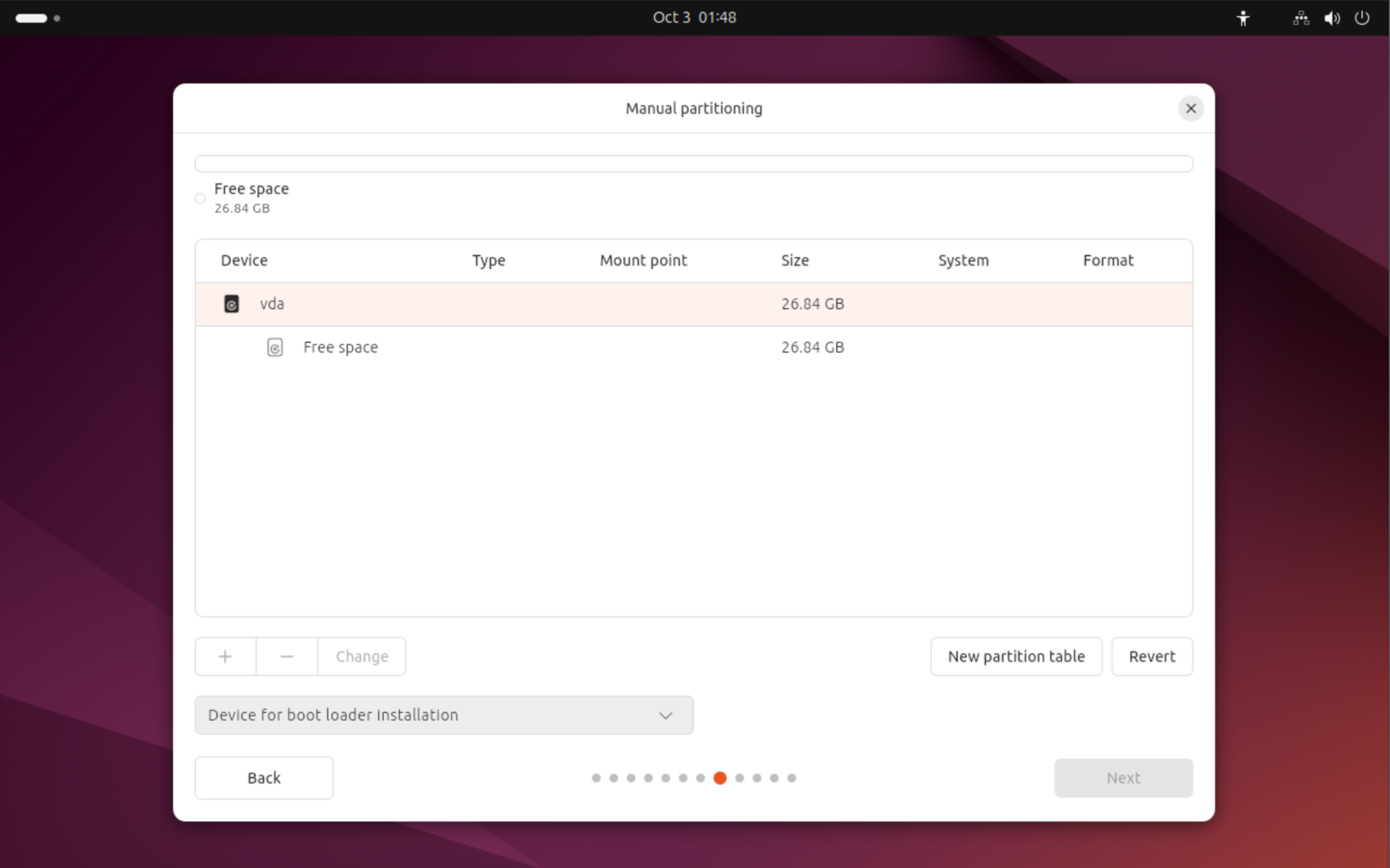The height and width of the screenshot is (868, 1390).
Task: Select the Free space row in table
Action: 693,347
